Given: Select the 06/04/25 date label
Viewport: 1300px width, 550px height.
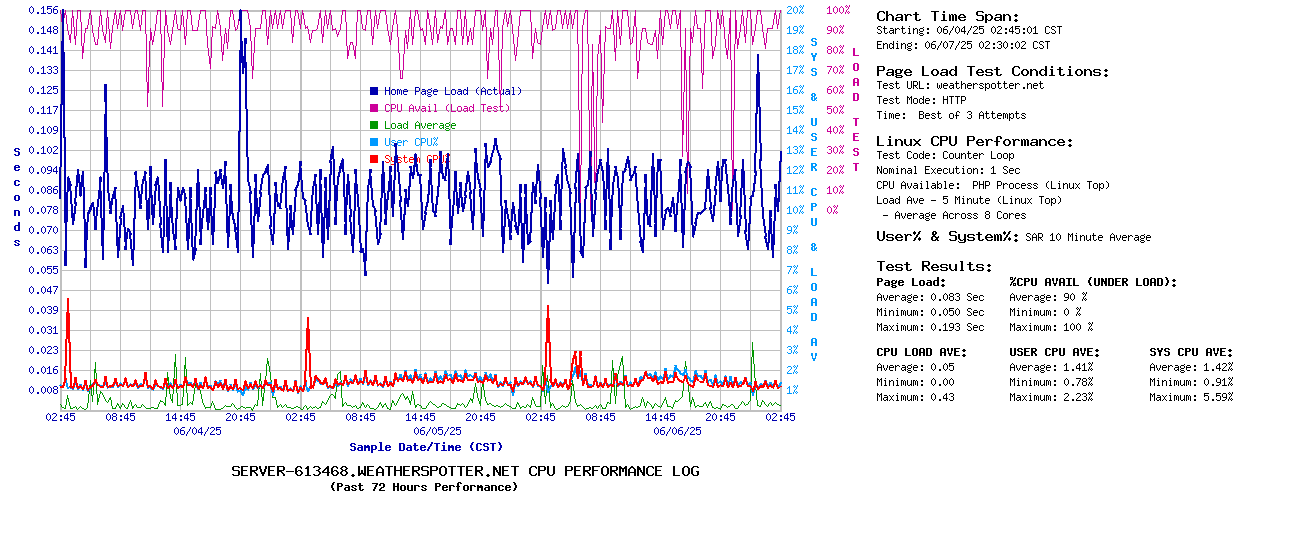Looking at the screenshot, I should click(x=197, y=431).
